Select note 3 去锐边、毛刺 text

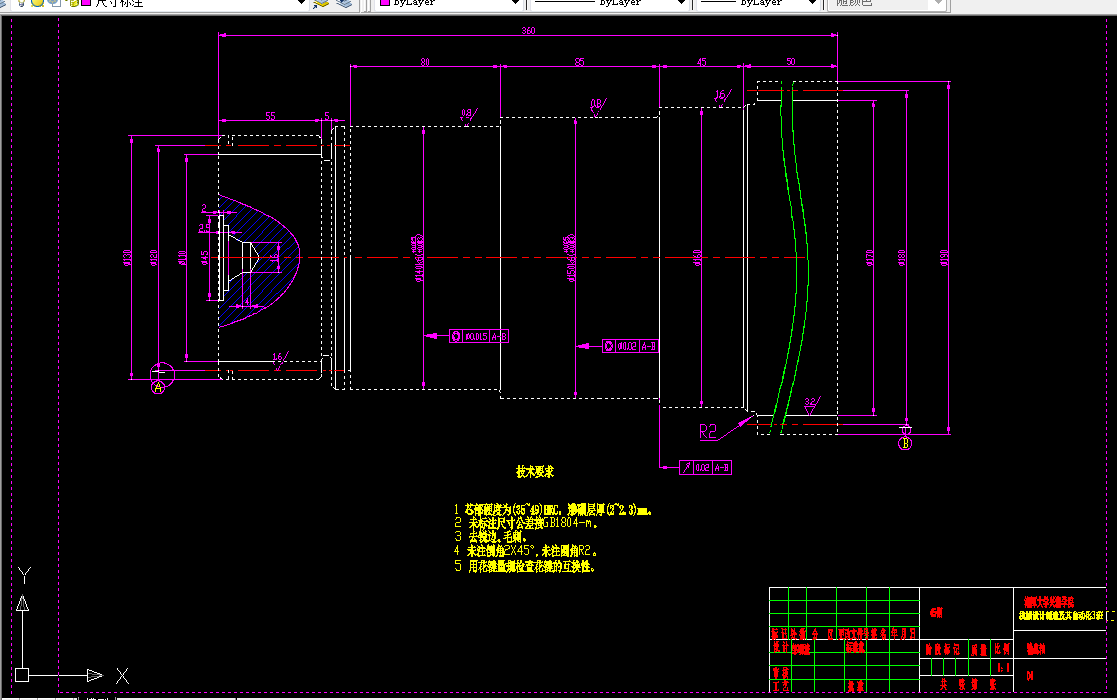point(490,536)
